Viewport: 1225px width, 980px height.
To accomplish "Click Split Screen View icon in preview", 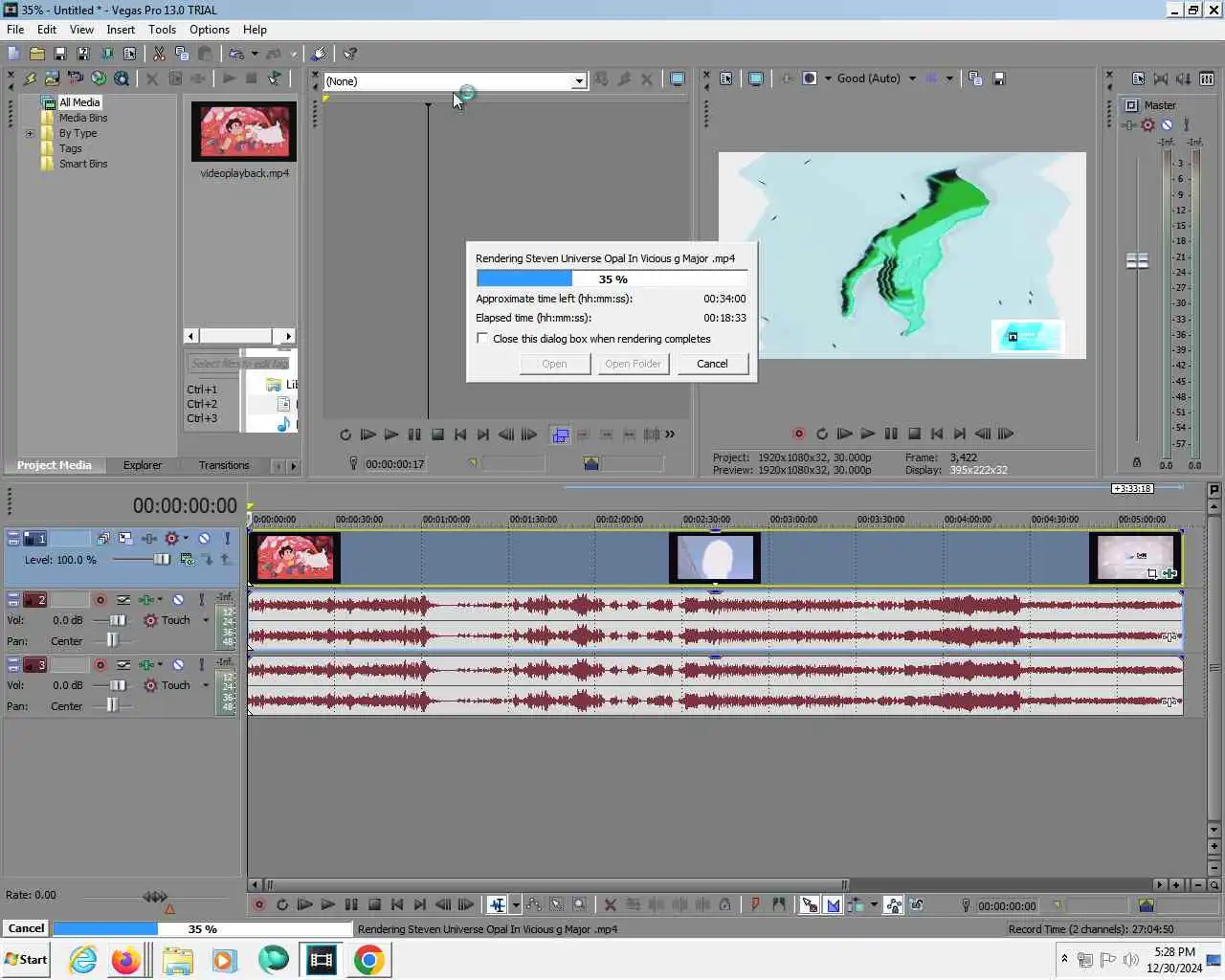I will pos(810,78).
